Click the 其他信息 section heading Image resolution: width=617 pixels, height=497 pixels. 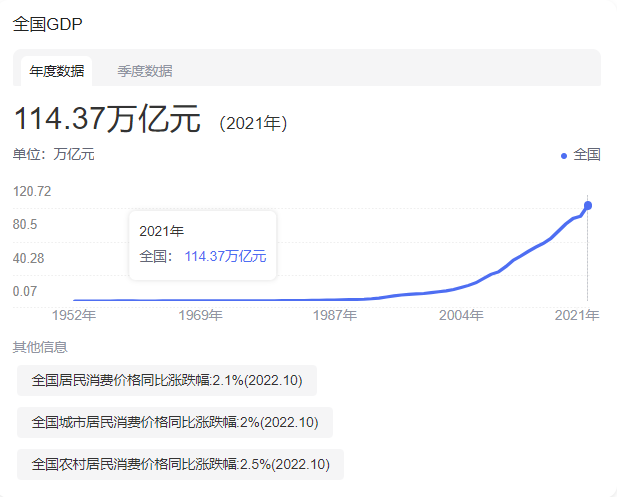[40, 347]
